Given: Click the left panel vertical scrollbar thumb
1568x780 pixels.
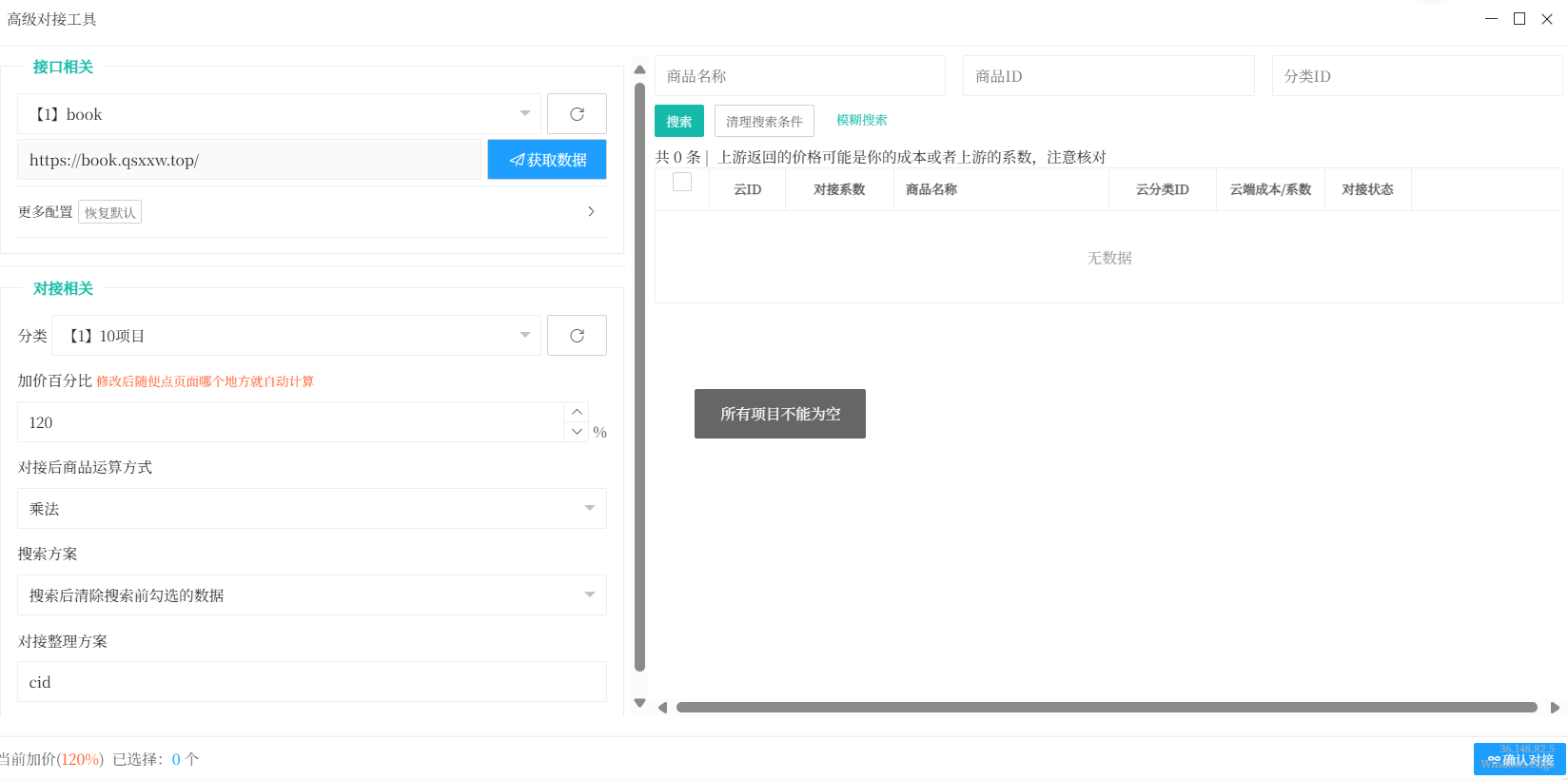Looking at the screenshot, I should (639, 377).
